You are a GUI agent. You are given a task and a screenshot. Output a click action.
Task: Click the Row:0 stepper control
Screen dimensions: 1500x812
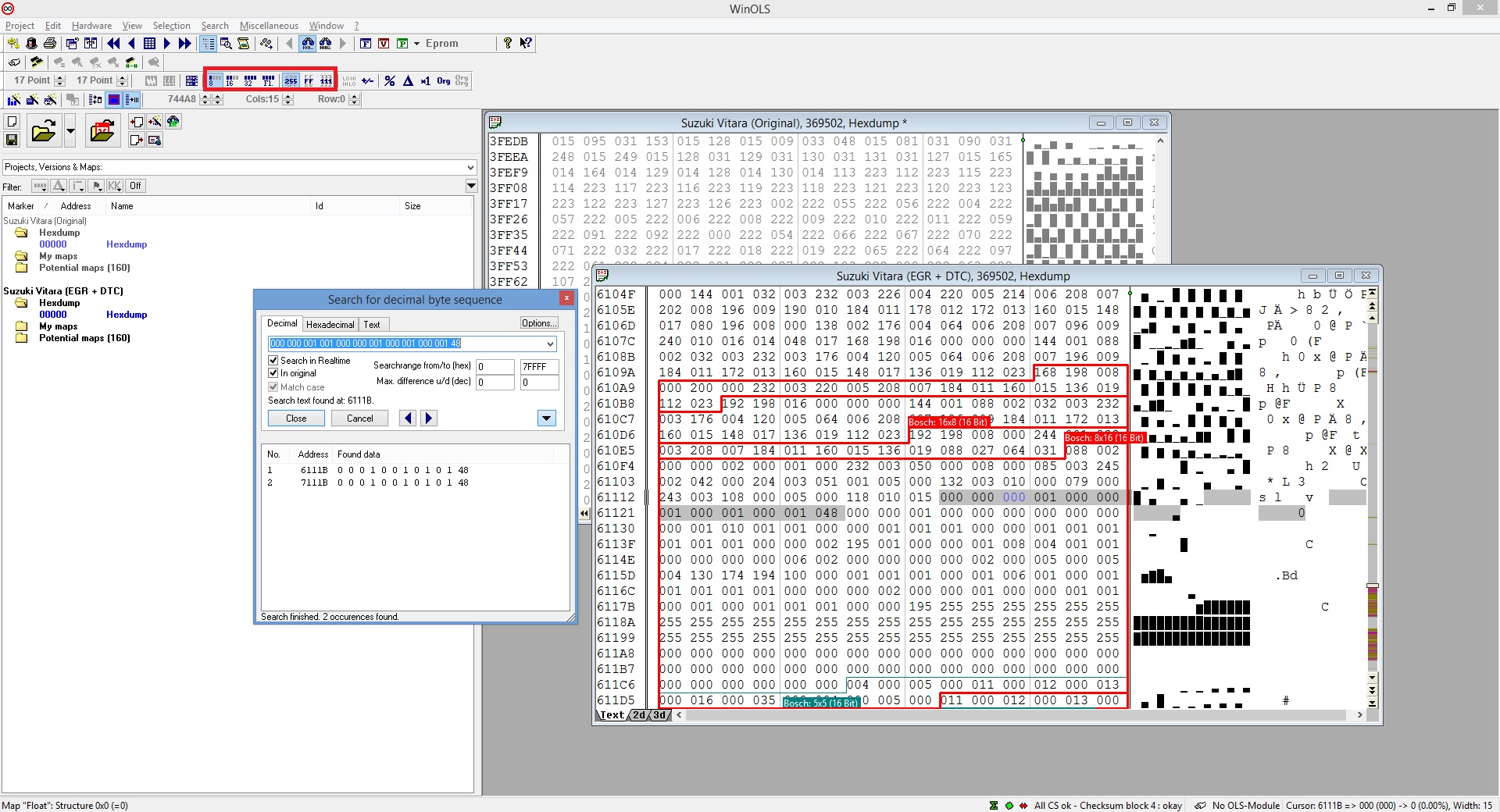point(355,99)
